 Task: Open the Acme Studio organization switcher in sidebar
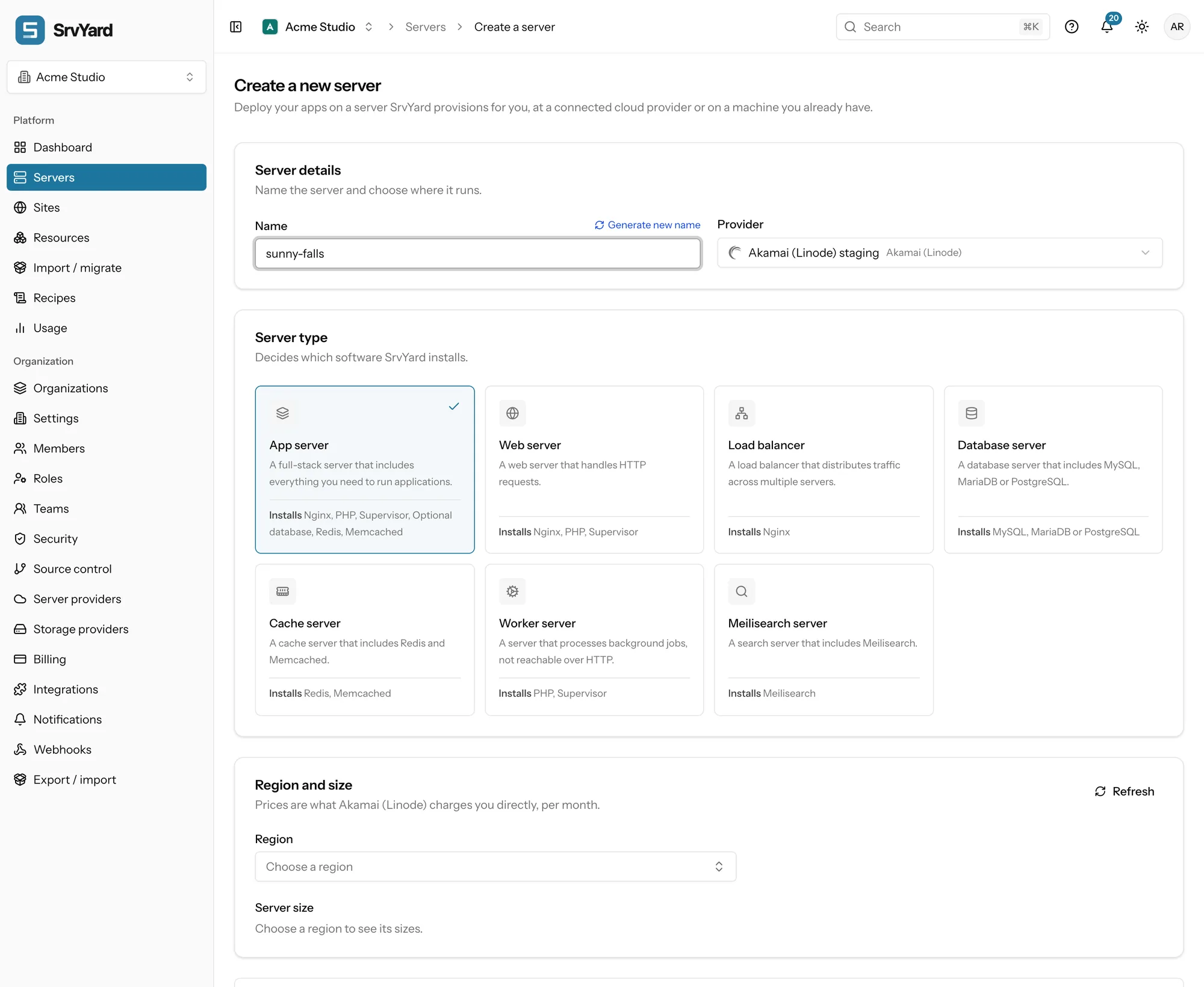107,77
